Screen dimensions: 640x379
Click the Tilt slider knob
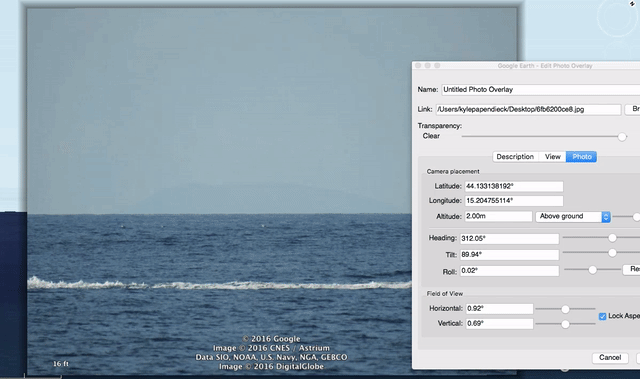tap(612, 253)
